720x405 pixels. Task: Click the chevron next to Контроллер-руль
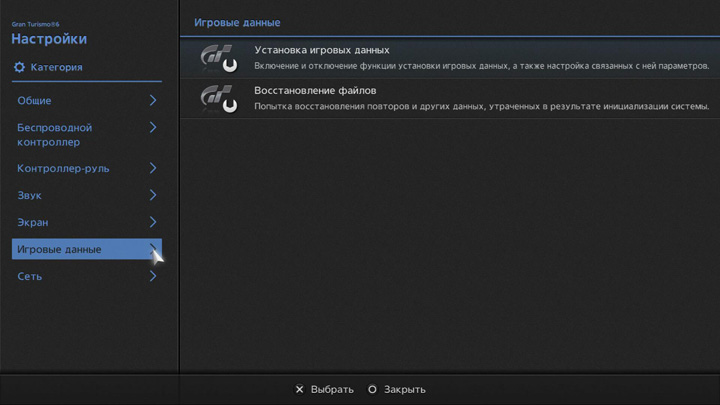coord(153,168)
